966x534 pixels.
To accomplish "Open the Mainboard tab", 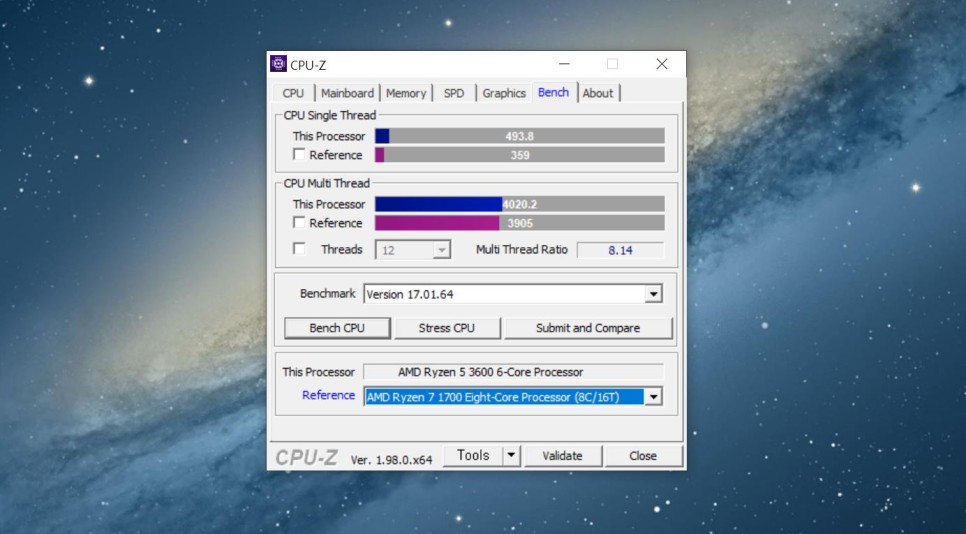I will pos(347,93).
